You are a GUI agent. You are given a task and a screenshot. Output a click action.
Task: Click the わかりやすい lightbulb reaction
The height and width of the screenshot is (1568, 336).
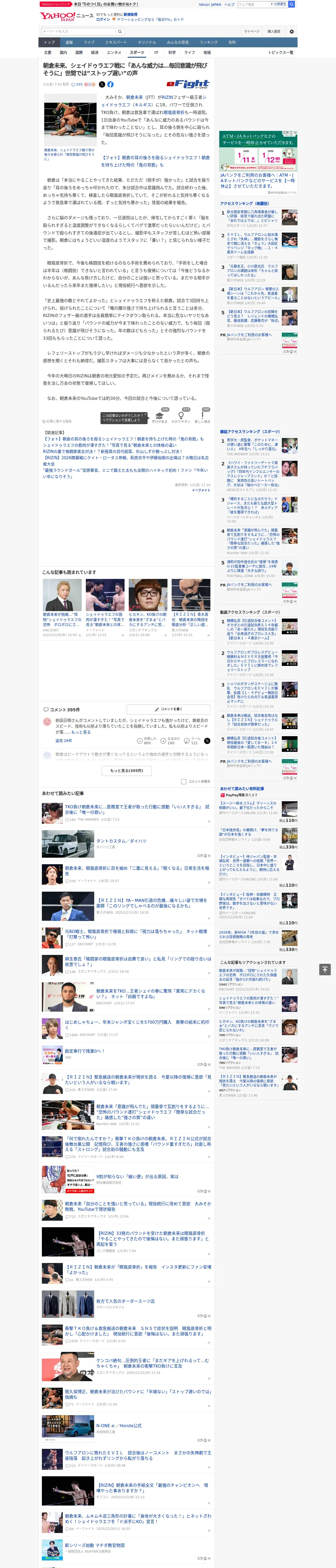tap(181, 416)
